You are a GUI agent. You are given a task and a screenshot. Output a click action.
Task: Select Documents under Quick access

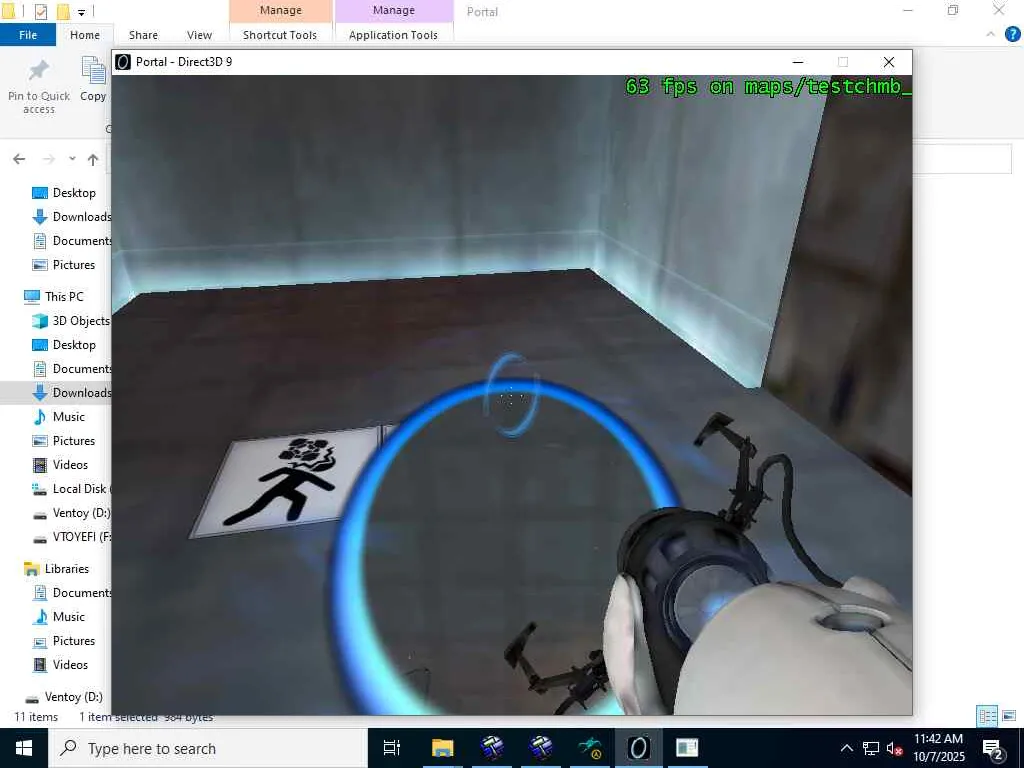[72, 241]
